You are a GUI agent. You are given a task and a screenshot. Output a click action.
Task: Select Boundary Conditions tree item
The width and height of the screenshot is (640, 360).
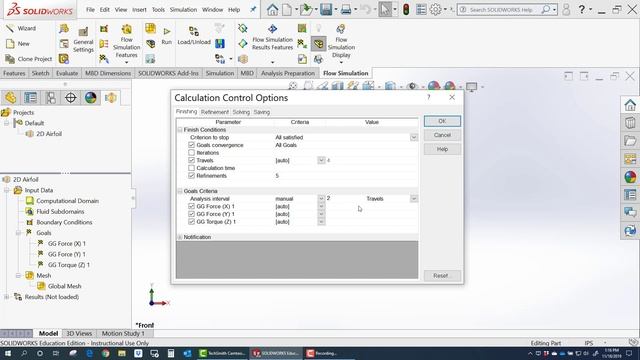coord(64,222)
